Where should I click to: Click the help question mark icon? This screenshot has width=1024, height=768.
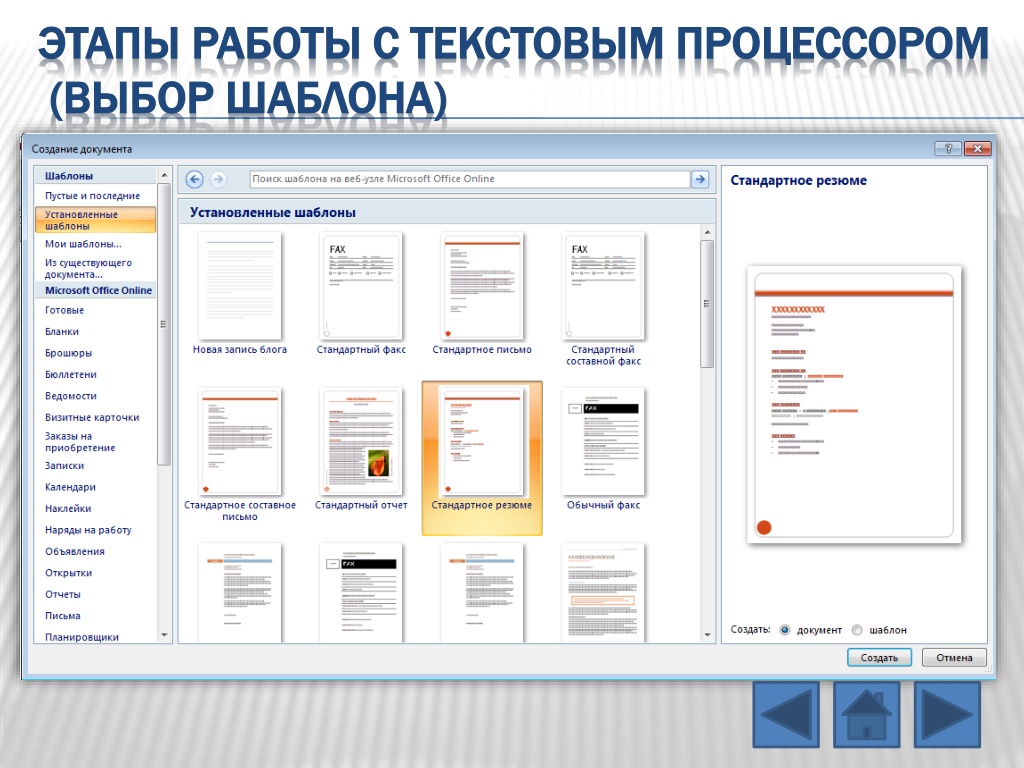point(948,149)
